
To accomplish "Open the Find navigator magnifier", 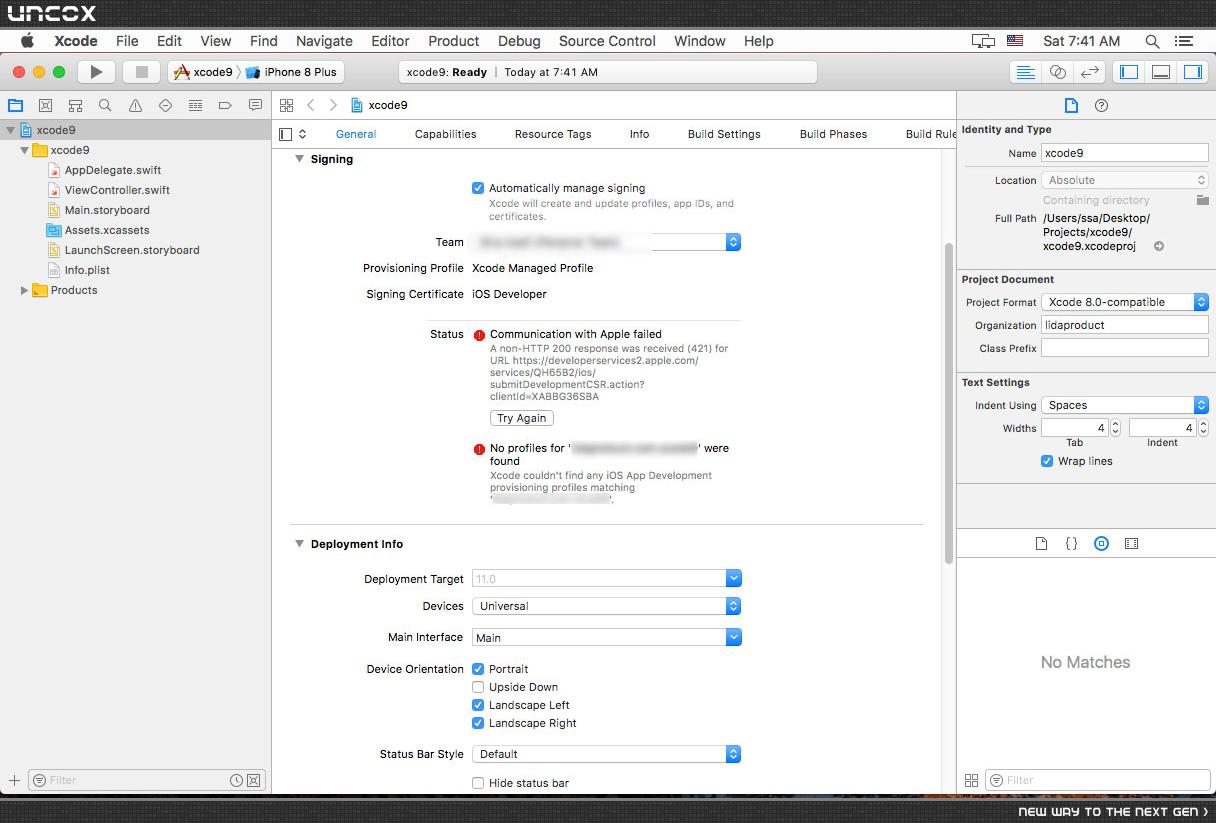I will click(105, 105).
